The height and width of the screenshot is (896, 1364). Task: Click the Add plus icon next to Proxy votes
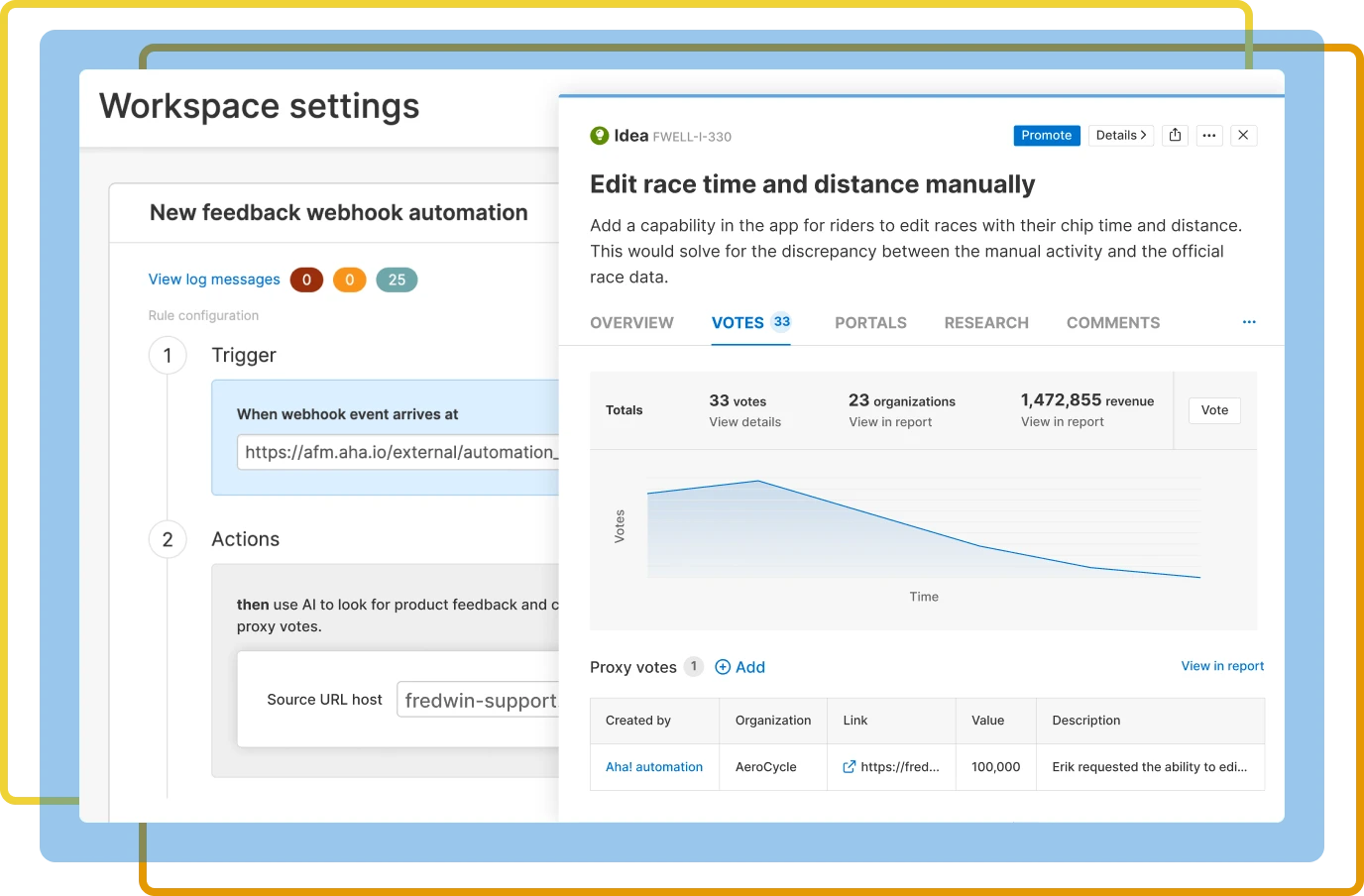click(723, 667)
